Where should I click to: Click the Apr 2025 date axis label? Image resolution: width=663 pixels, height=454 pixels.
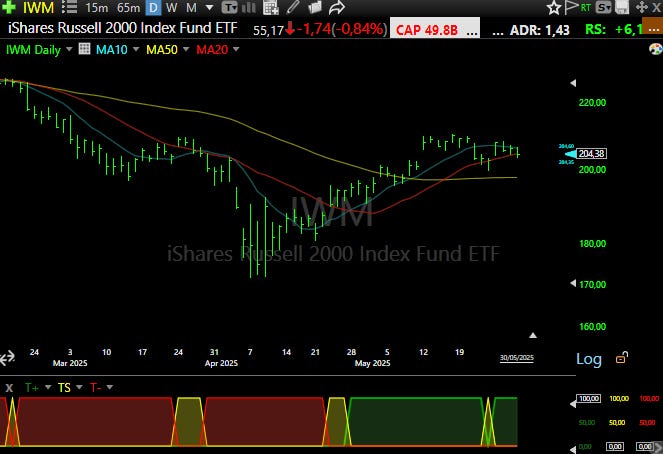[x=221, y=363]
